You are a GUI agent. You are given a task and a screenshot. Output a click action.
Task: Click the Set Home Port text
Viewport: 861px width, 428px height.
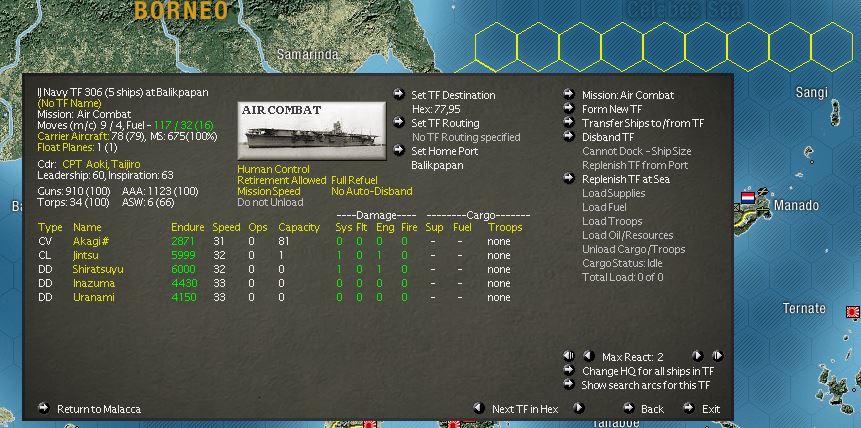tap(445, 151)
